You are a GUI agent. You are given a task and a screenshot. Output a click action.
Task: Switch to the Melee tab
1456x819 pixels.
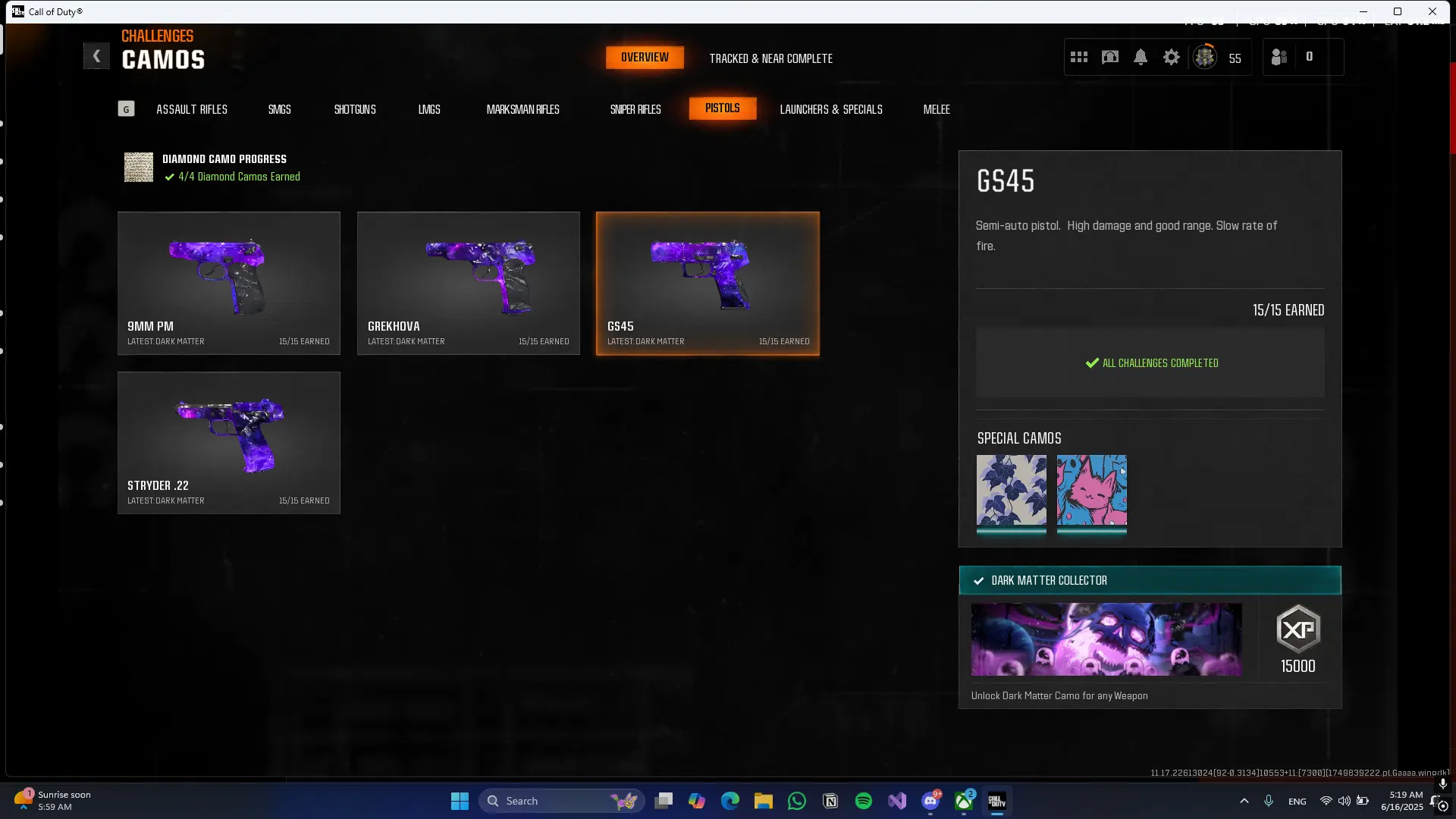pyautogui.click(x=937, y=109)
